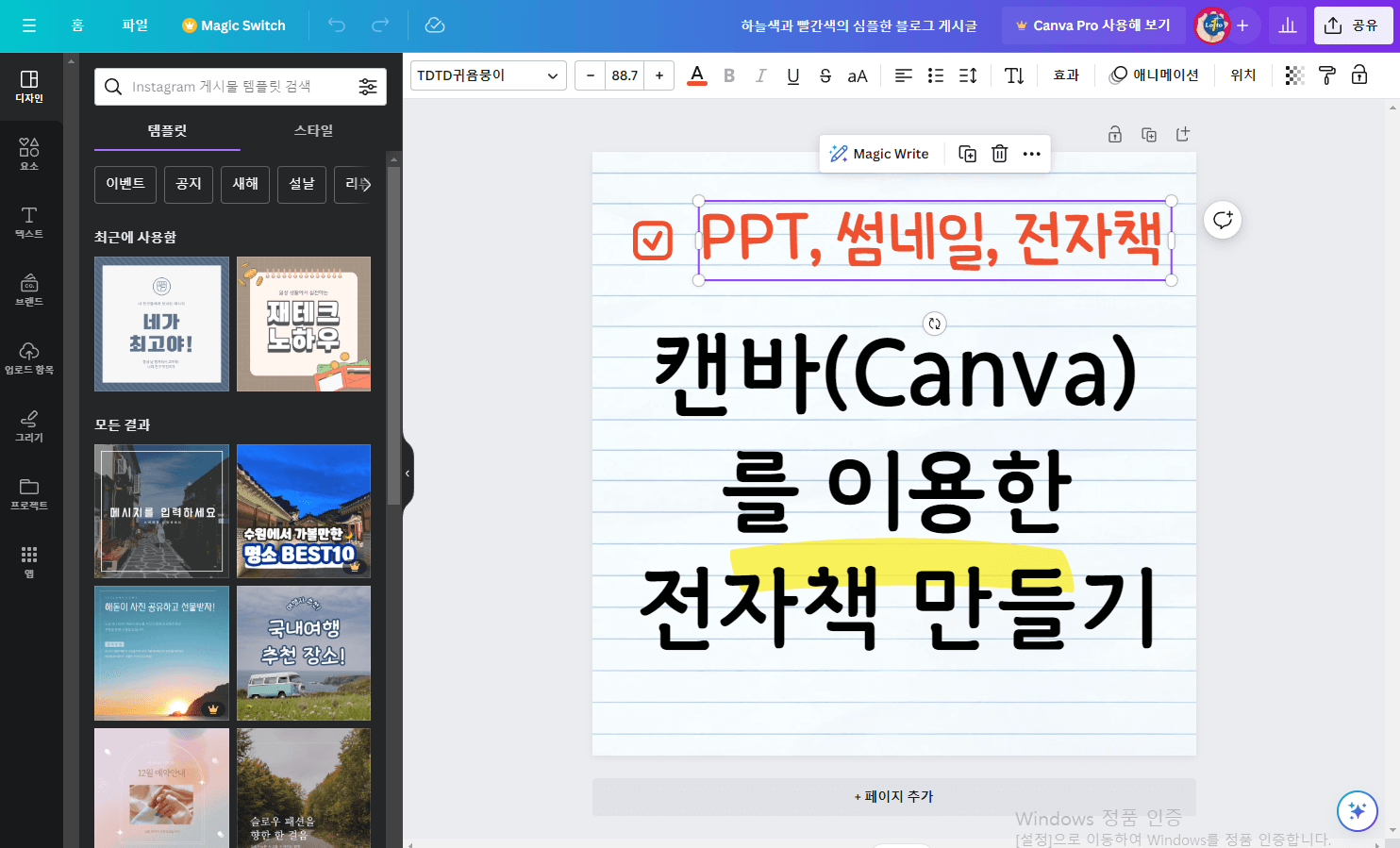Screen dimensions: 1400x848
Task: Toggle bold formatting on the text
Action: click(728, 75)
